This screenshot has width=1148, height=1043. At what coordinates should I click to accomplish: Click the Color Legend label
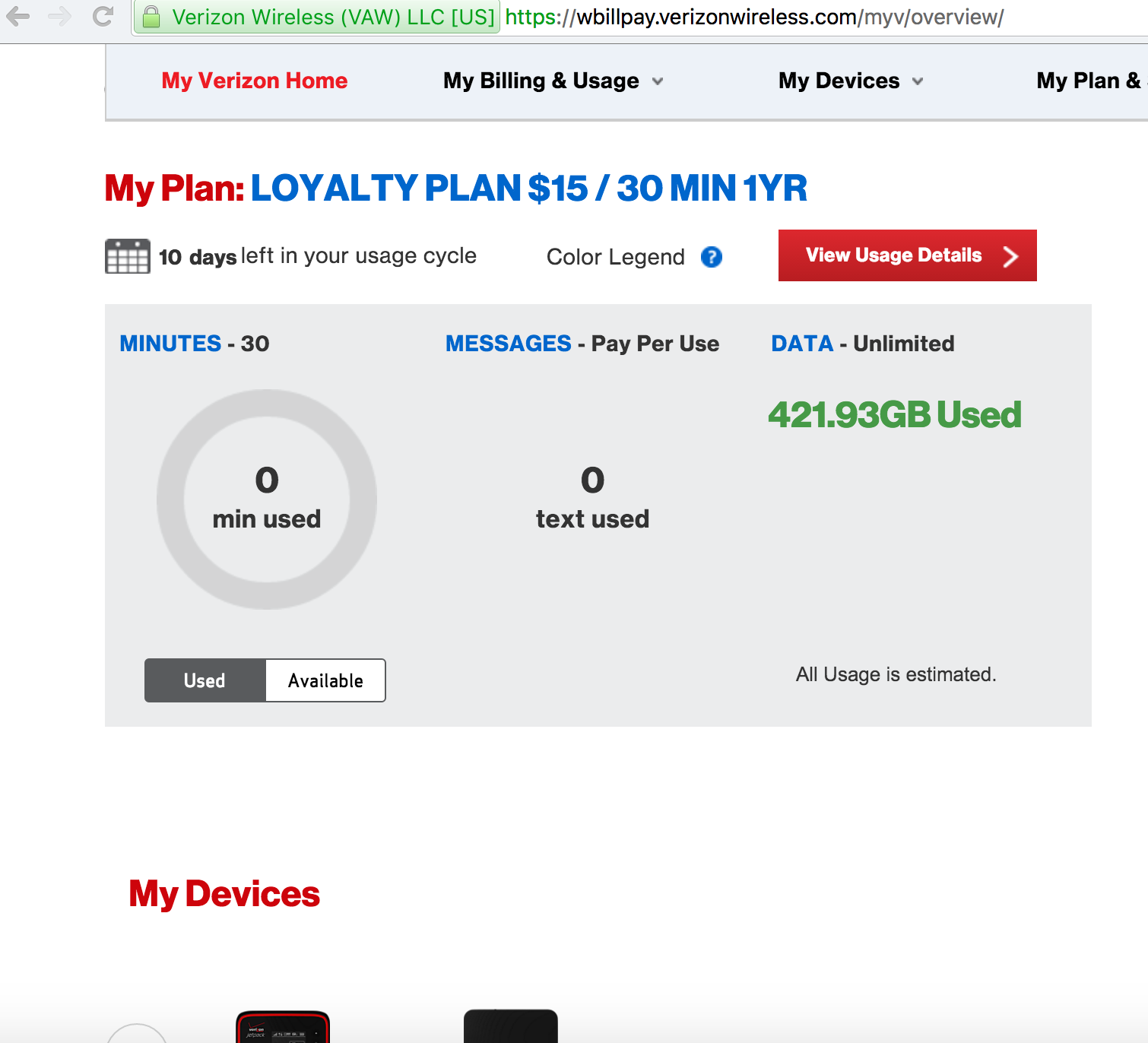(616, 257)
